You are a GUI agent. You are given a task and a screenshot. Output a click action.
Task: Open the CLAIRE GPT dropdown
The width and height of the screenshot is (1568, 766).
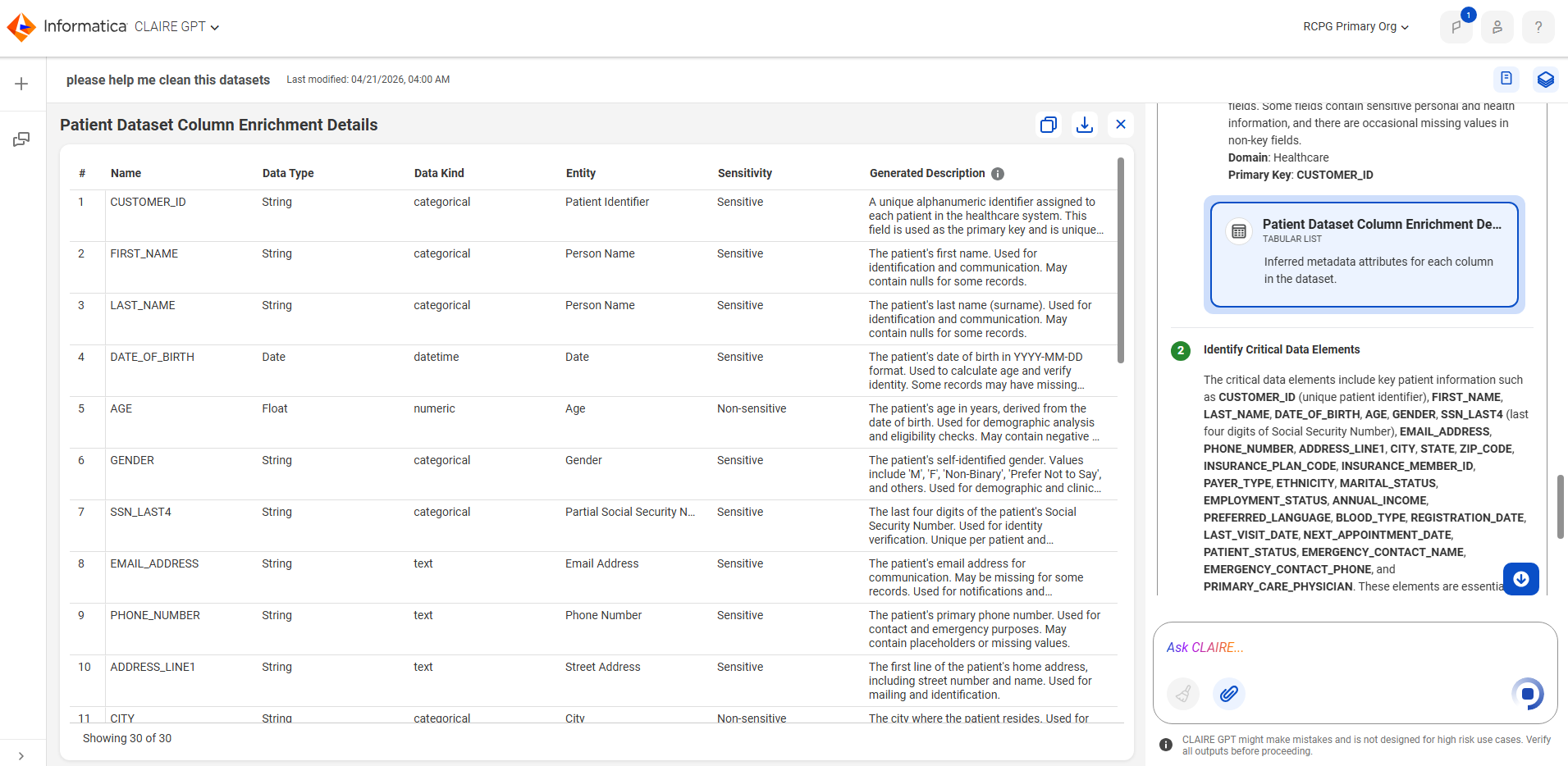[x=176, y=27]
